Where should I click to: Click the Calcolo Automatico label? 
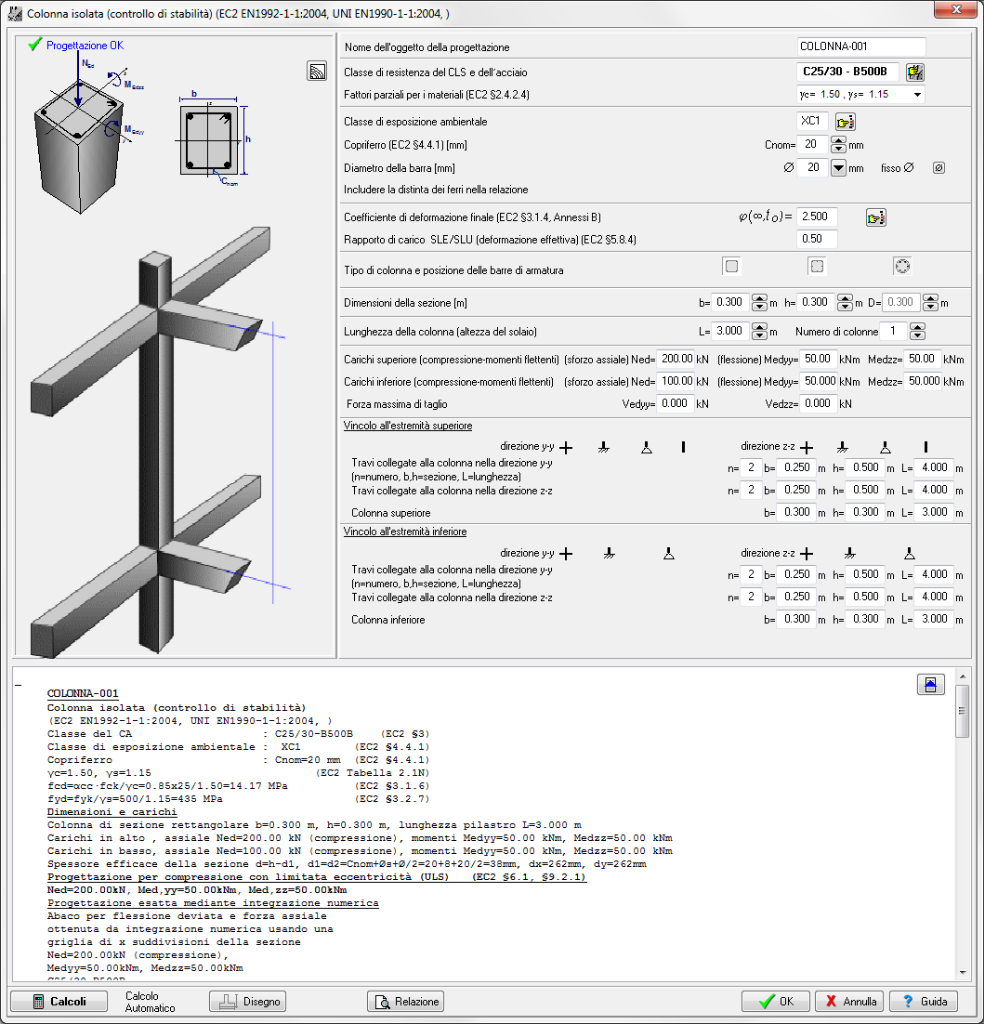(x=150, y=1002)
